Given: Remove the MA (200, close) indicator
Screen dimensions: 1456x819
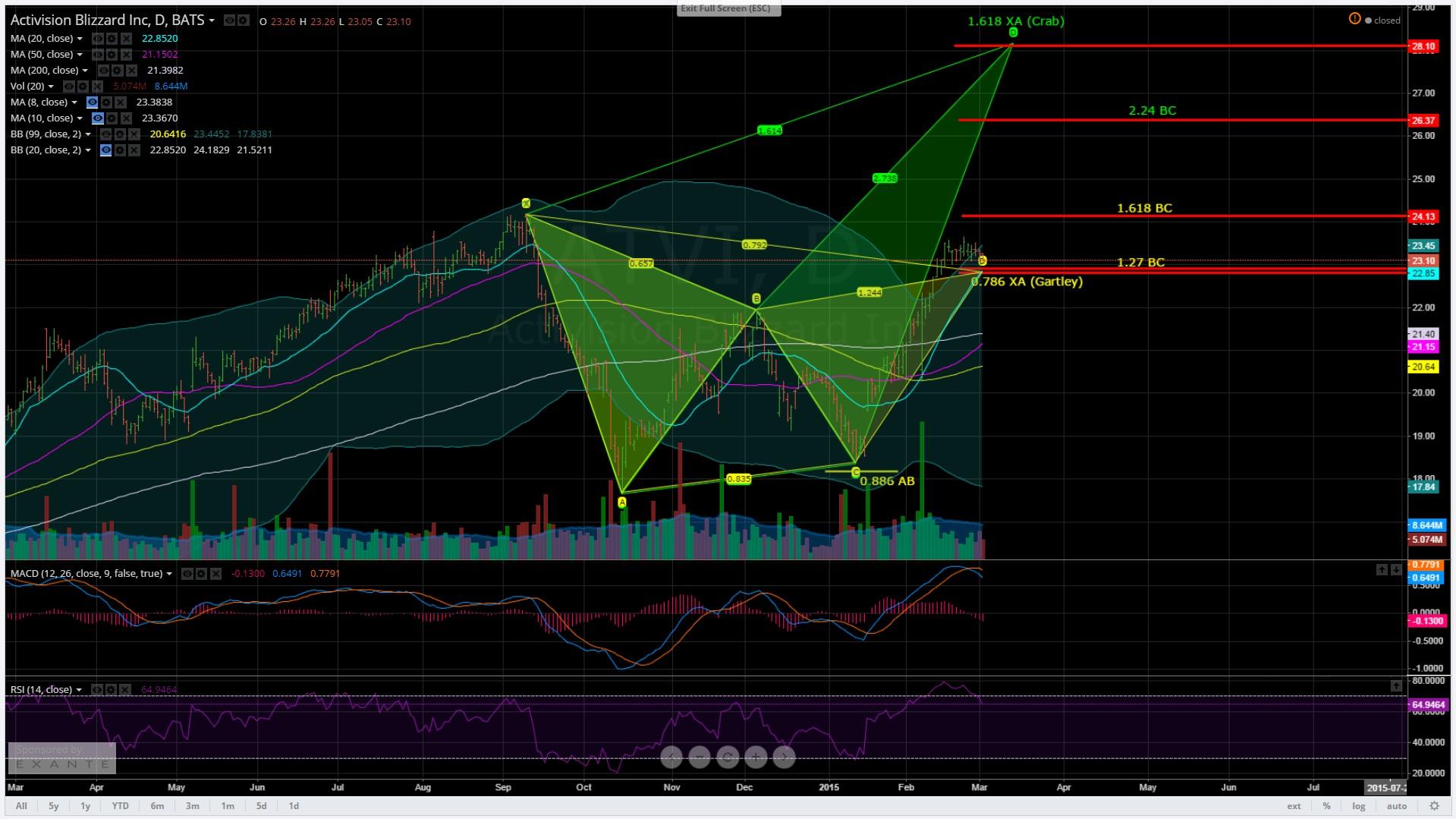Looking at the screenshot, I should pyautogui.click(x=131, y=71).
